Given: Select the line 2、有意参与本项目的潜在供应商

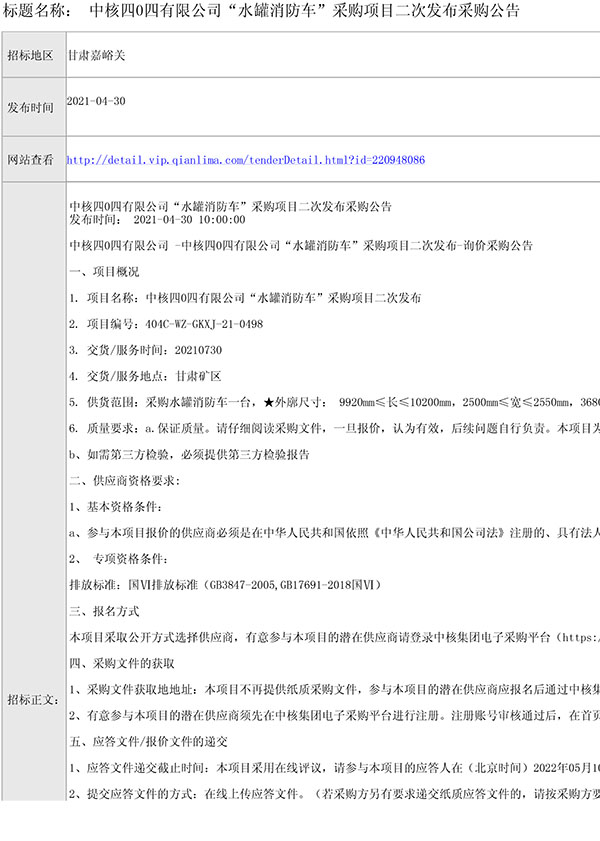Looking at the screenshot, I should click(x=335, y=715).
